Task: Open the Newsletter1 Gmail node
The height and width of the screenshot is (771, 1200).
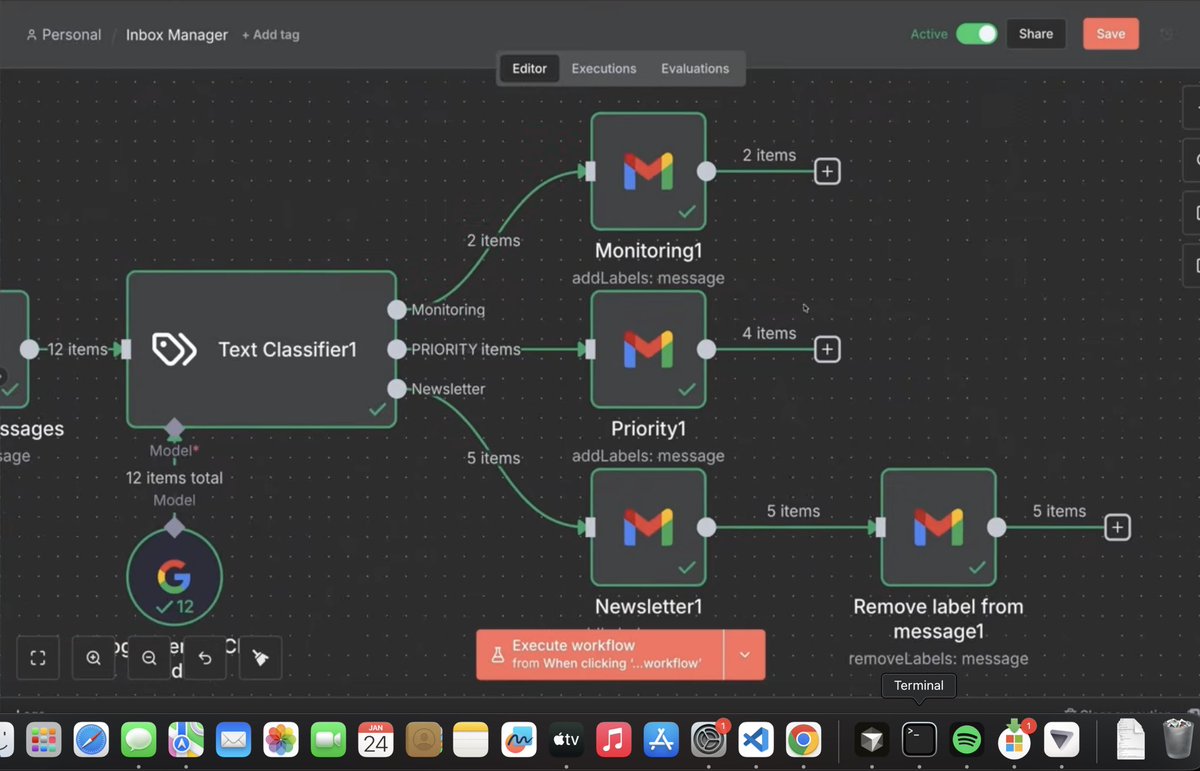Action: click(648, 527)
